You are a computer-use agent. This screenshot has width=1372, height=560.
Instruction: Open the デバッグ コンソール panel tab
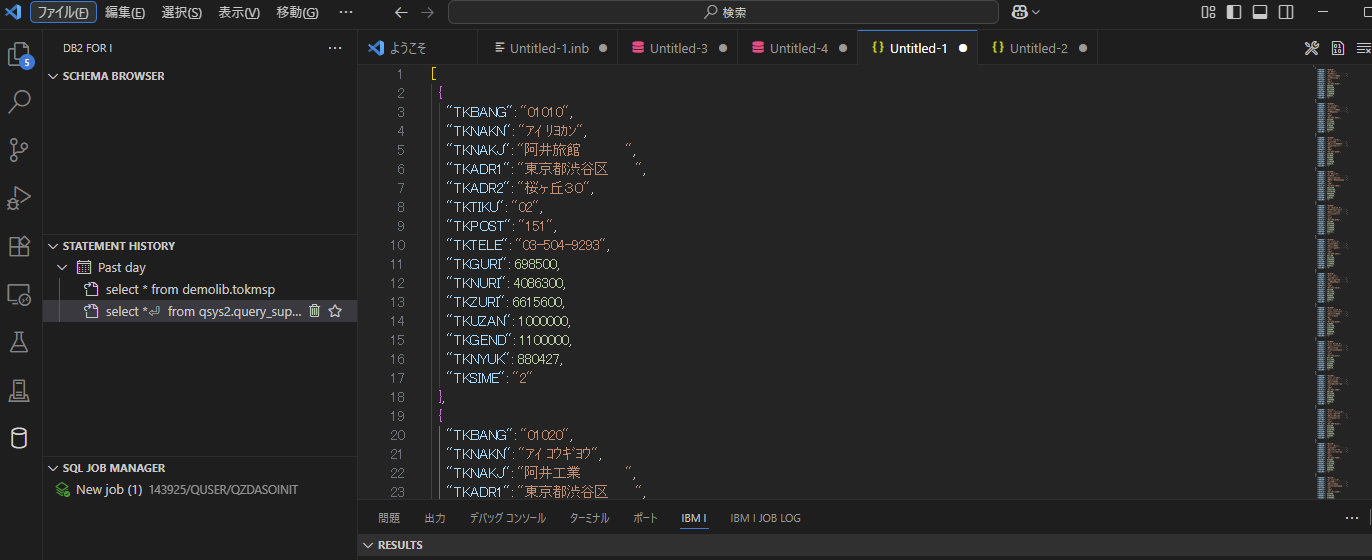pyautogui.click(x=508, y=518)
